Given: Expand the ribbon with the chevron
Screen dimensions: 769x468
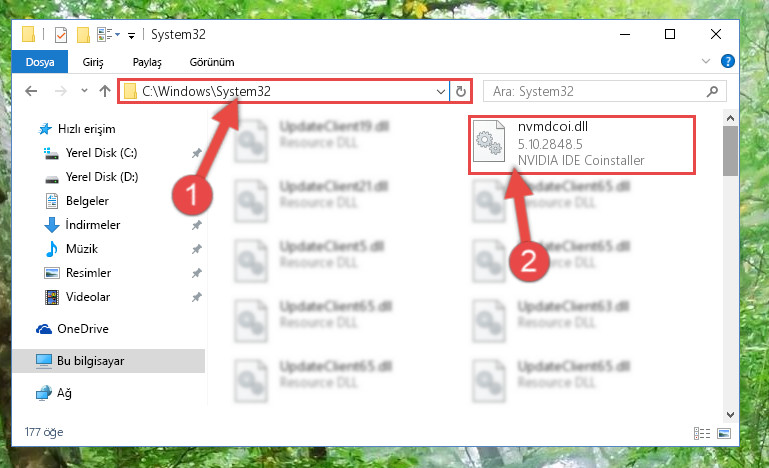Looking at the screenshot, I should (x=706, y=61).
